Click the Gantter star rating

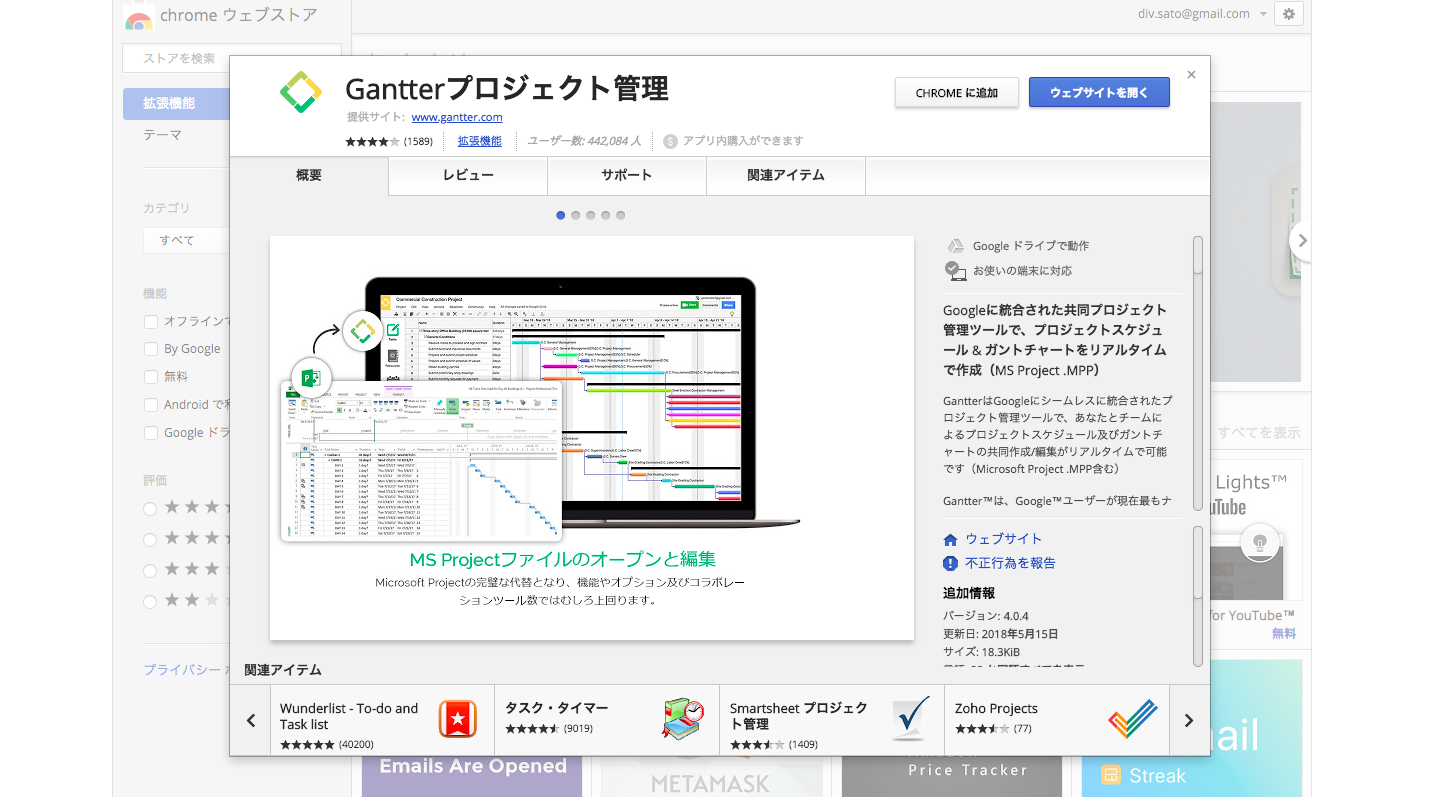pyautogui.click(x=372, y=142)
